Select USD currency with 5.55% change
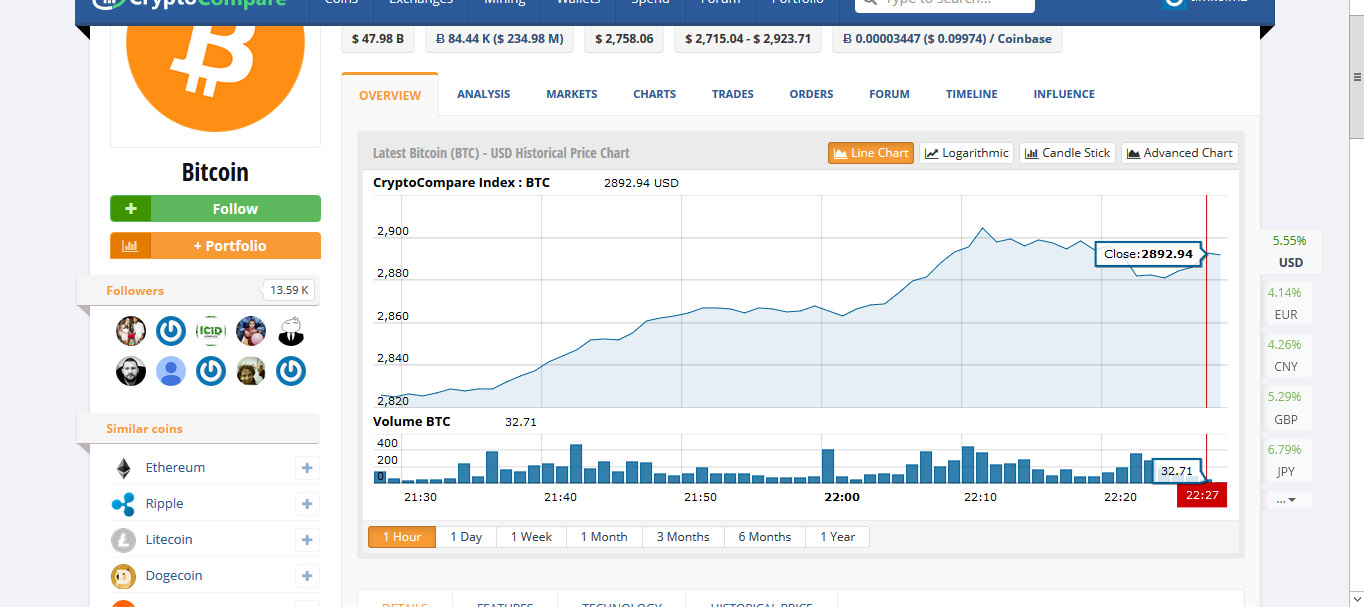The width and height of the screenshot is (1364, 607). point(1290,252)
